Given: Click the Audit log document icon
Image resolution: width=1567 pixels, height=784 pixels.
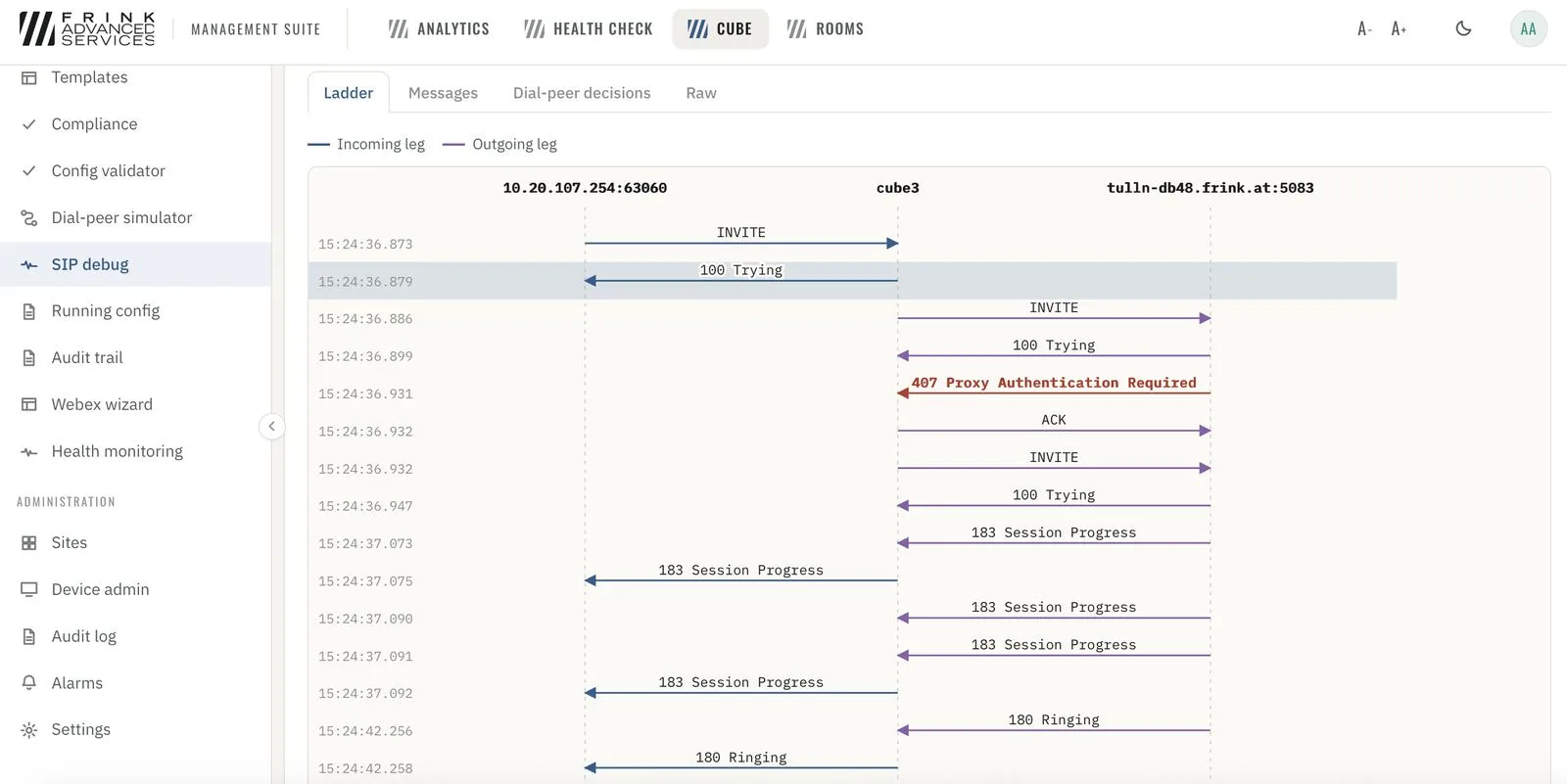Looking at the screenshot, I should 29,636.
